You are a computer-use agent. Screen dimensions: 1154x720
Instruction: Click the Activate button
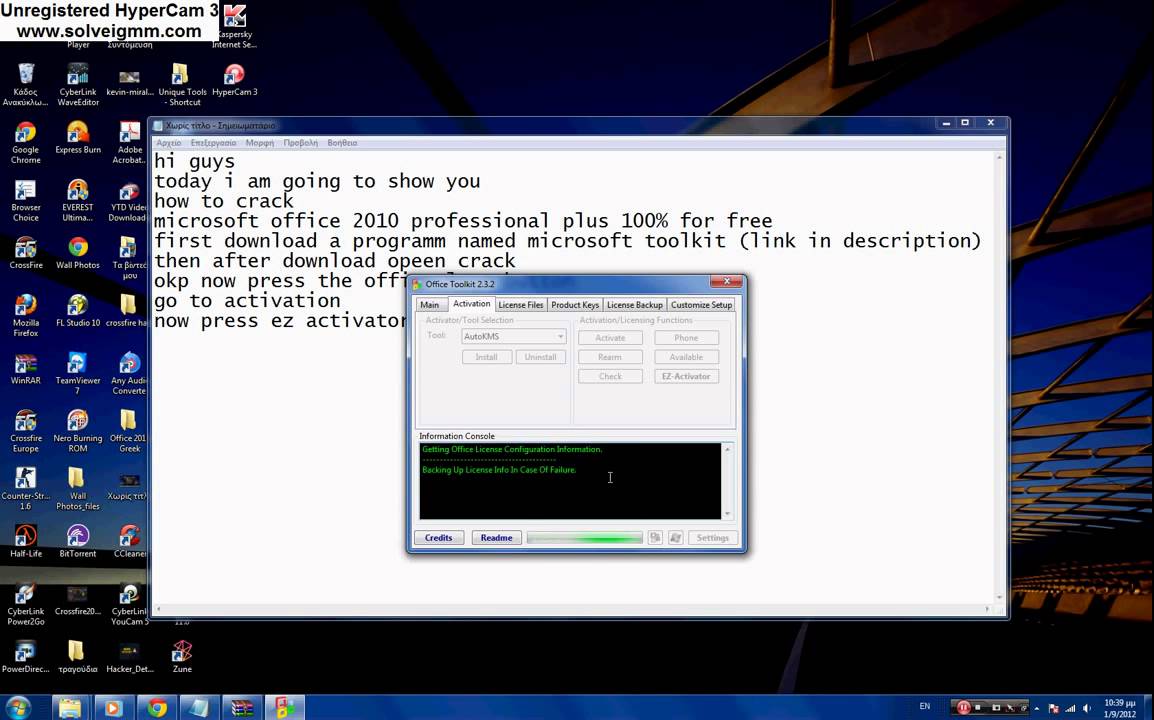click(x=610, y=338)
